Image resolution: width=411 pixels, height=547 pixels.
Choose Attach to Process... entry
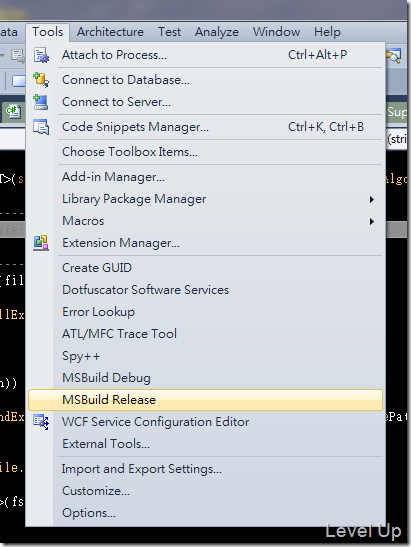(206, 55)
